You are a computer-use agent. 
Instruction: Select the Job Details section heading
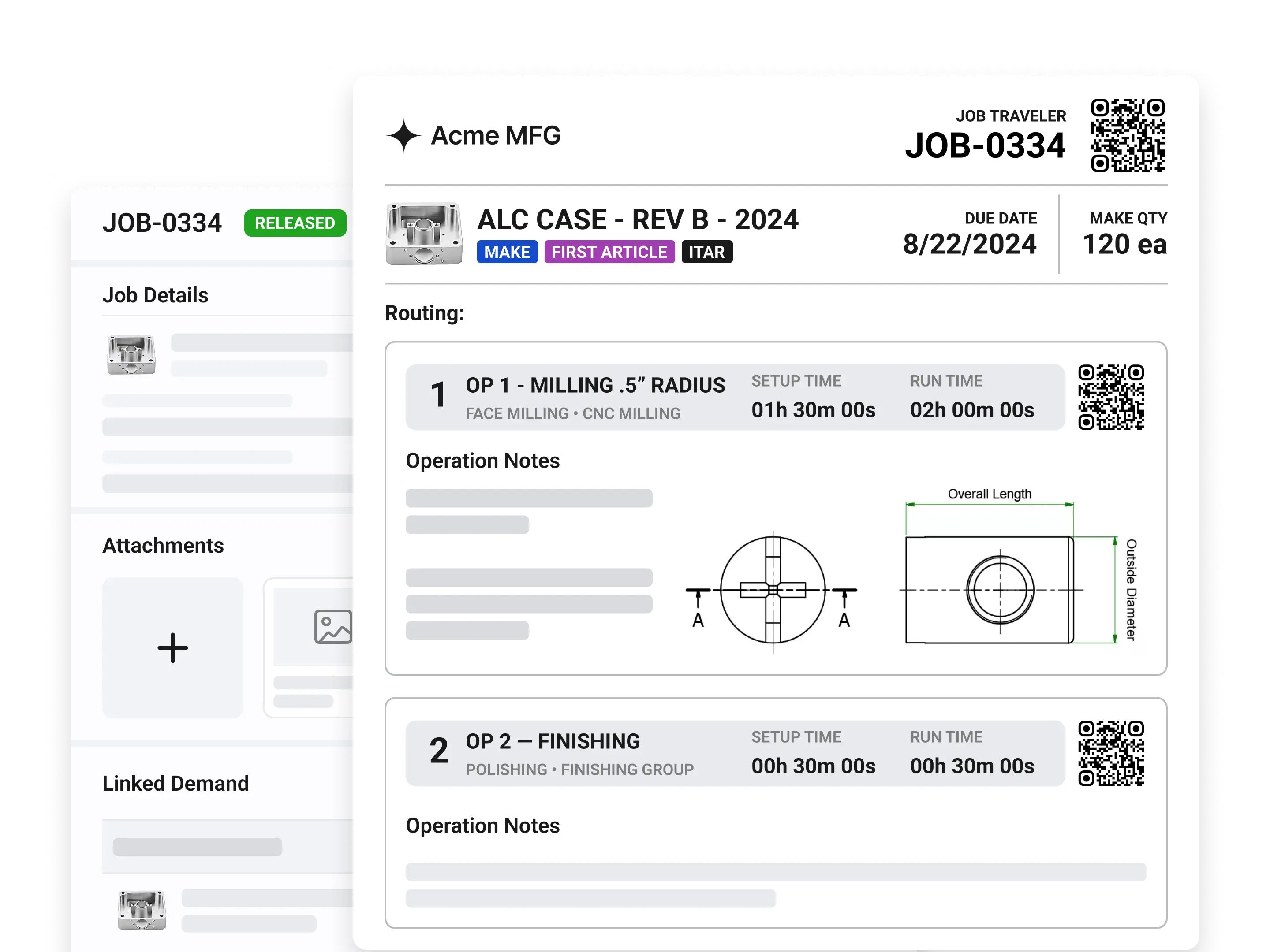[x=155, y=295]
